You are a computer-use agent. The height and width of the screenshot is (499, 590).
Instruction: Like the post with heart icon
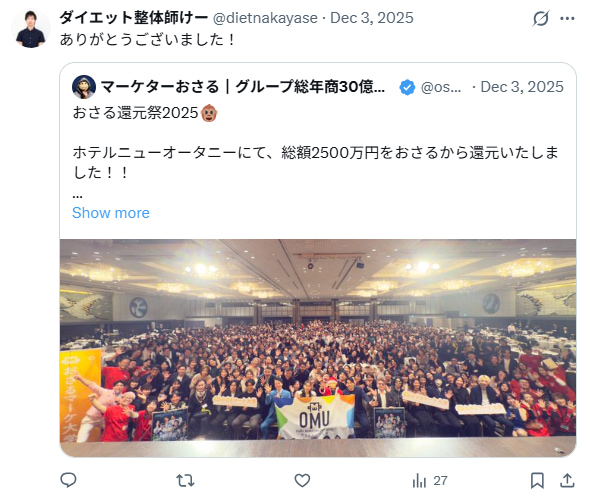tap(302, 481)
